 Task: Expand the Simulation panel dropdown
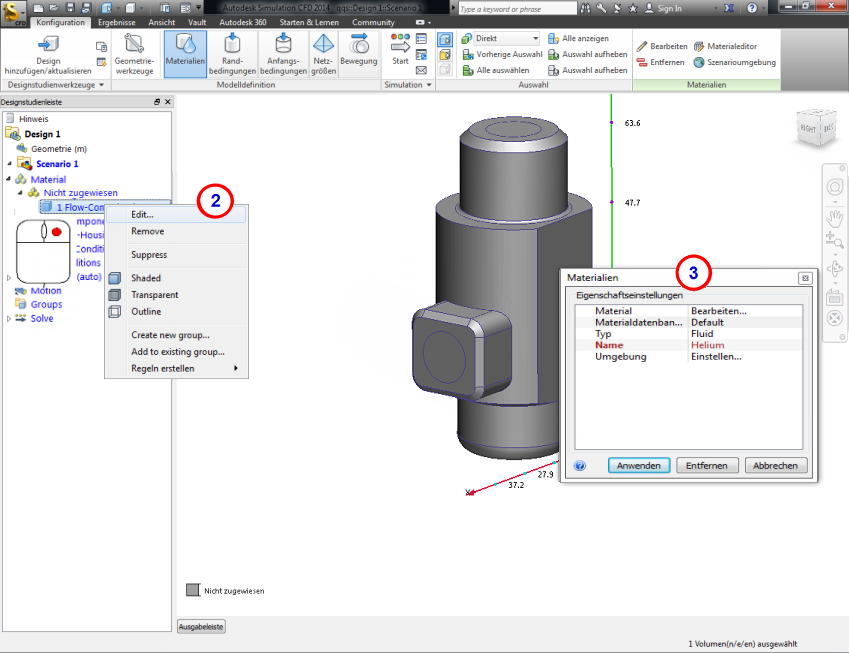click(x=429, y=85)
